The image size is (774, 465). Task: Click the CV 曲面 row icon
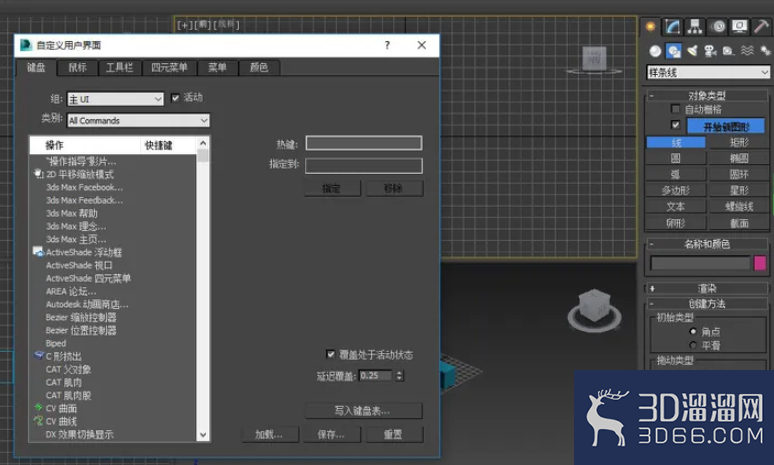coord(39,408)
